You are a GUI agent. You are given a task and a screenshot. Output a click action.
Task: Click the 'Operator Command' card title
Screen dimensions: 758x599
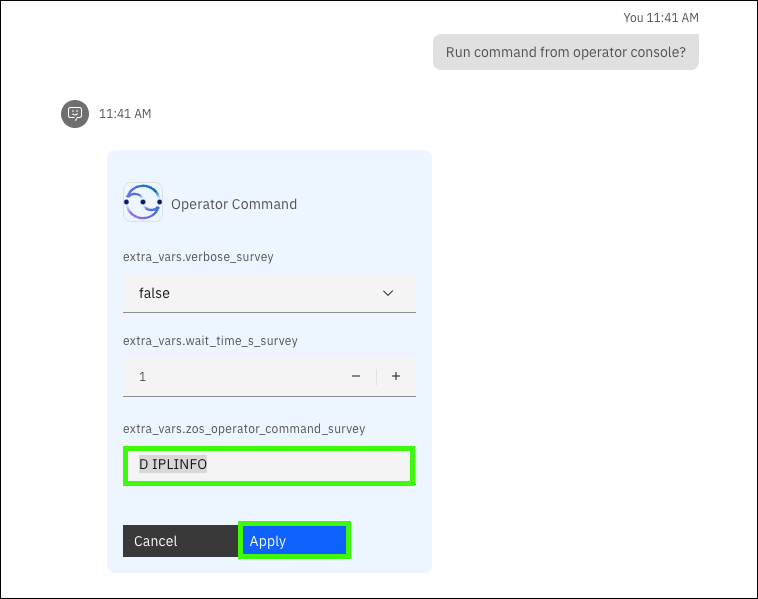click(x=234, y=204)
